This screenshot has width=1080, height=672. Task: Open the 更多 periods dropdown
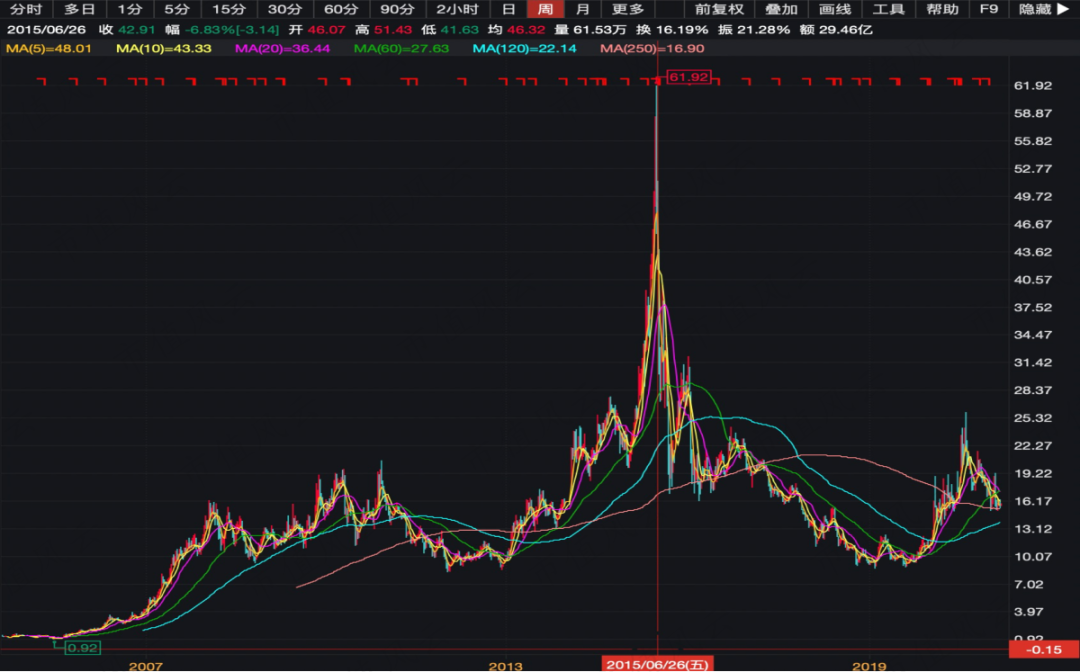pyautogui.click(x=629, y=9)
